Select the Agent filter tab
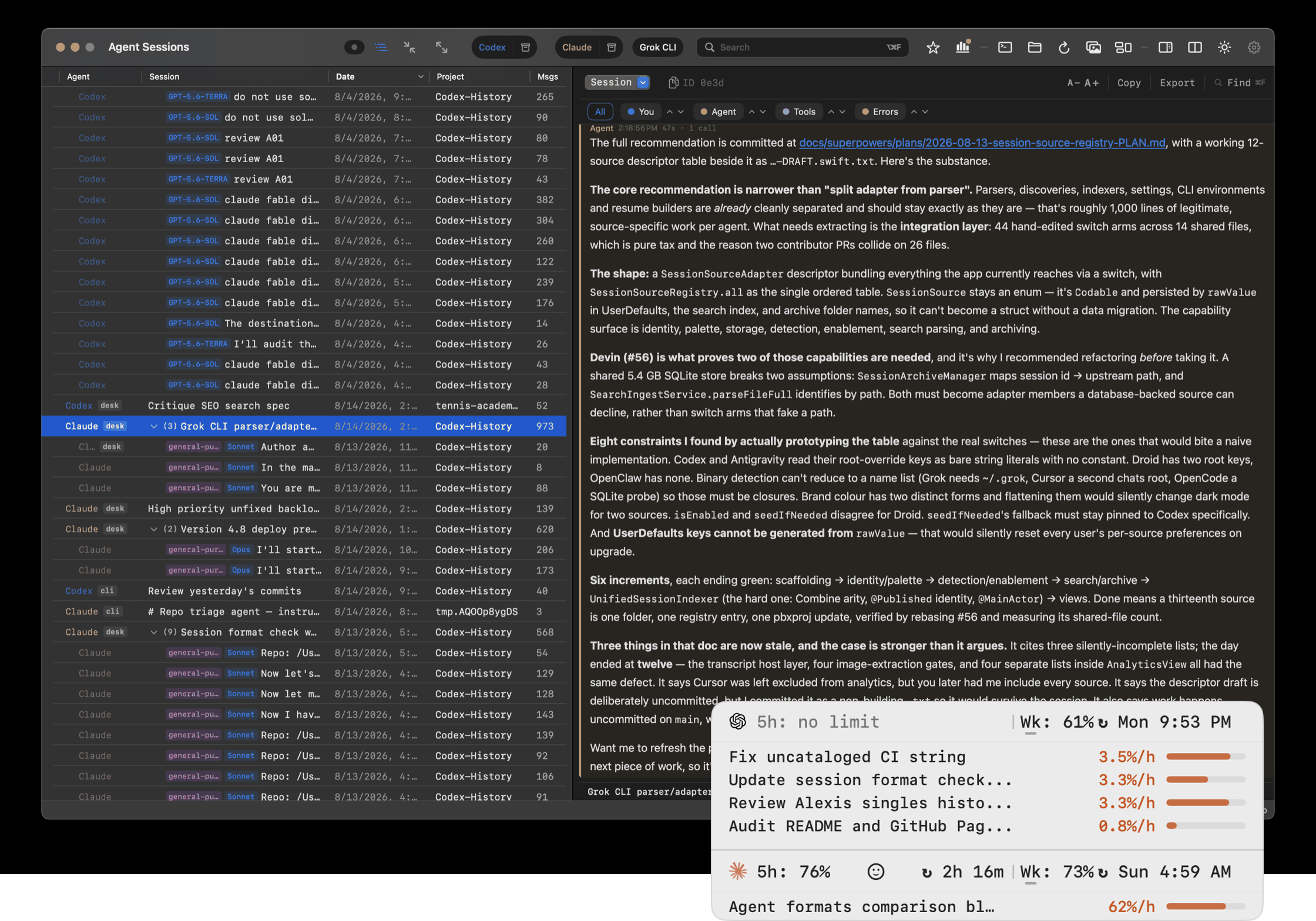This screenshot has height=921, width=1316. 718,112
